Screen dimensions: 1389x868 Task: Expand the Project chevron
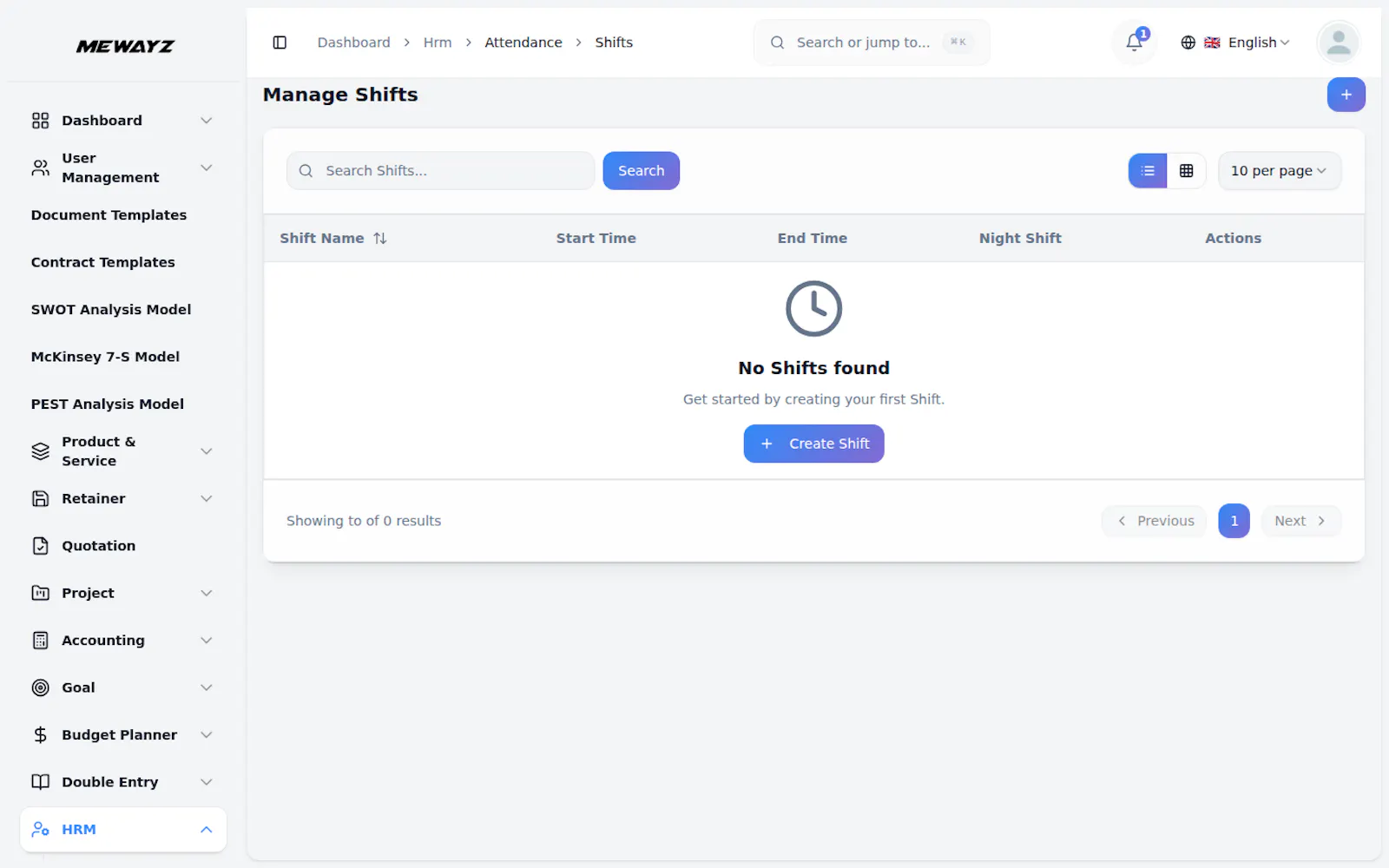pos(207,593)
